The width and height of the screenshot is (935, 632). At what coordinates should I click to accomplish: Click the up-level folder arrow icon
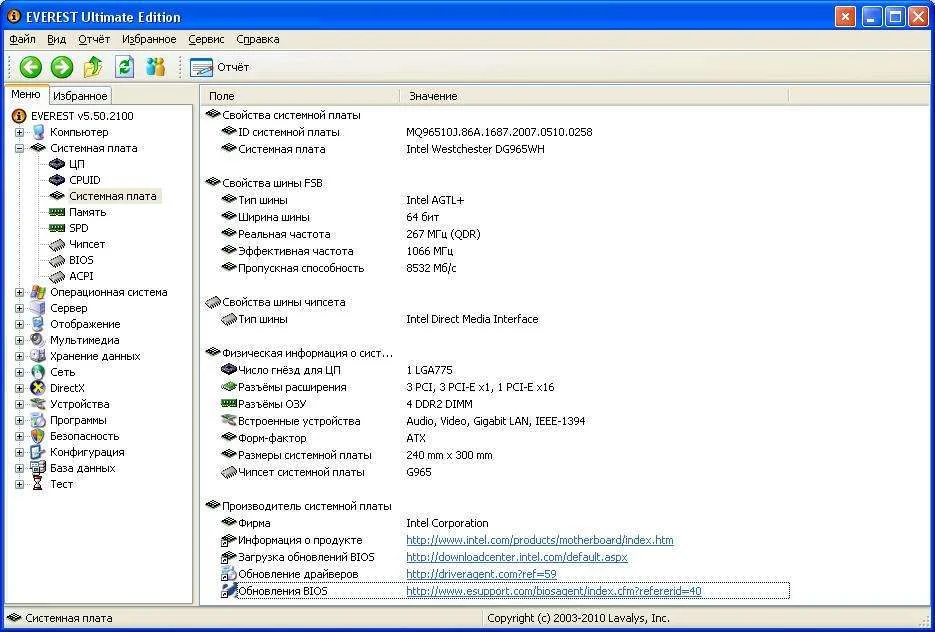(x=93, y=67)
